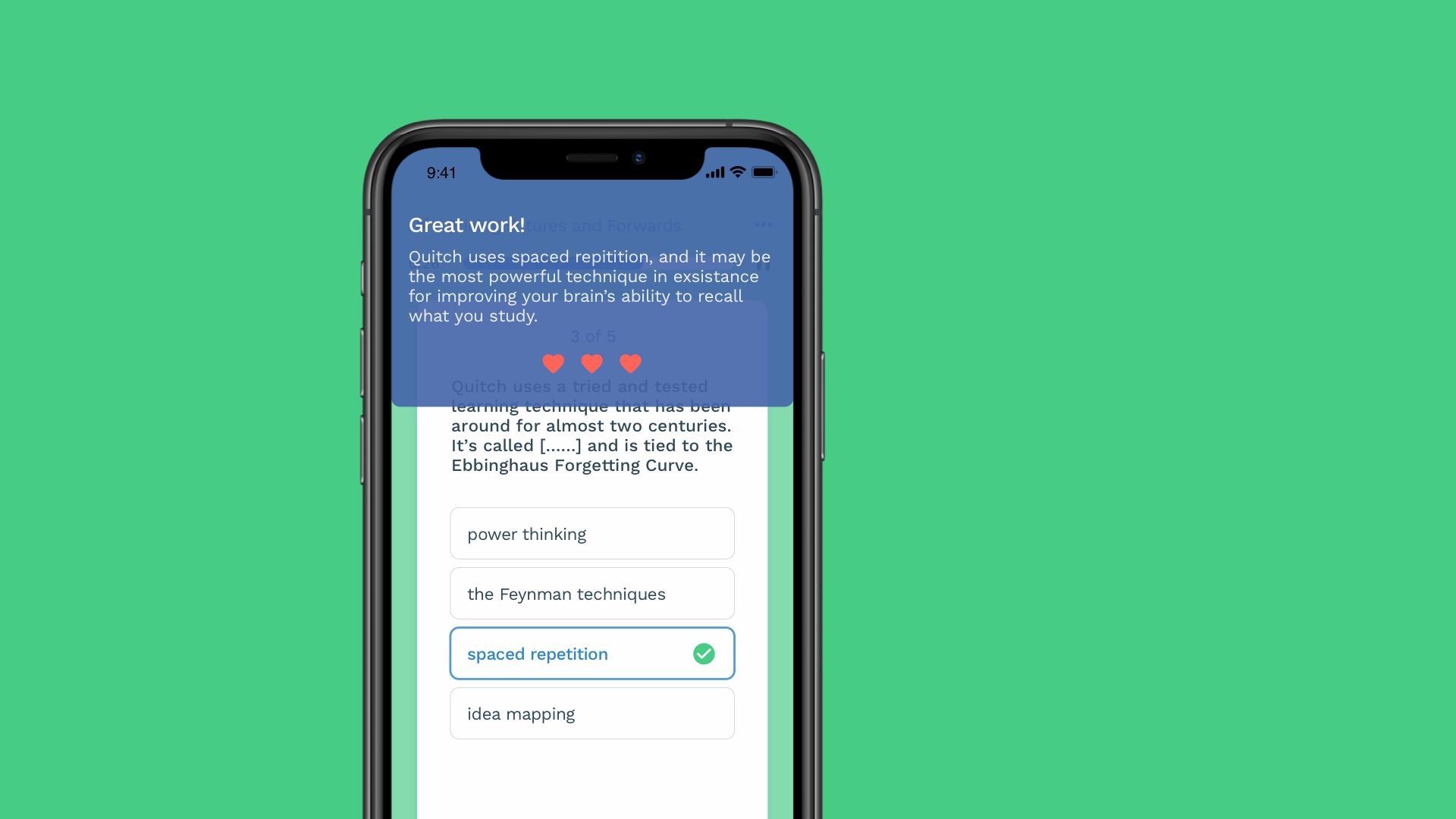Click the battery icon in status bar

pyautogui.click(x=761, y=172)
